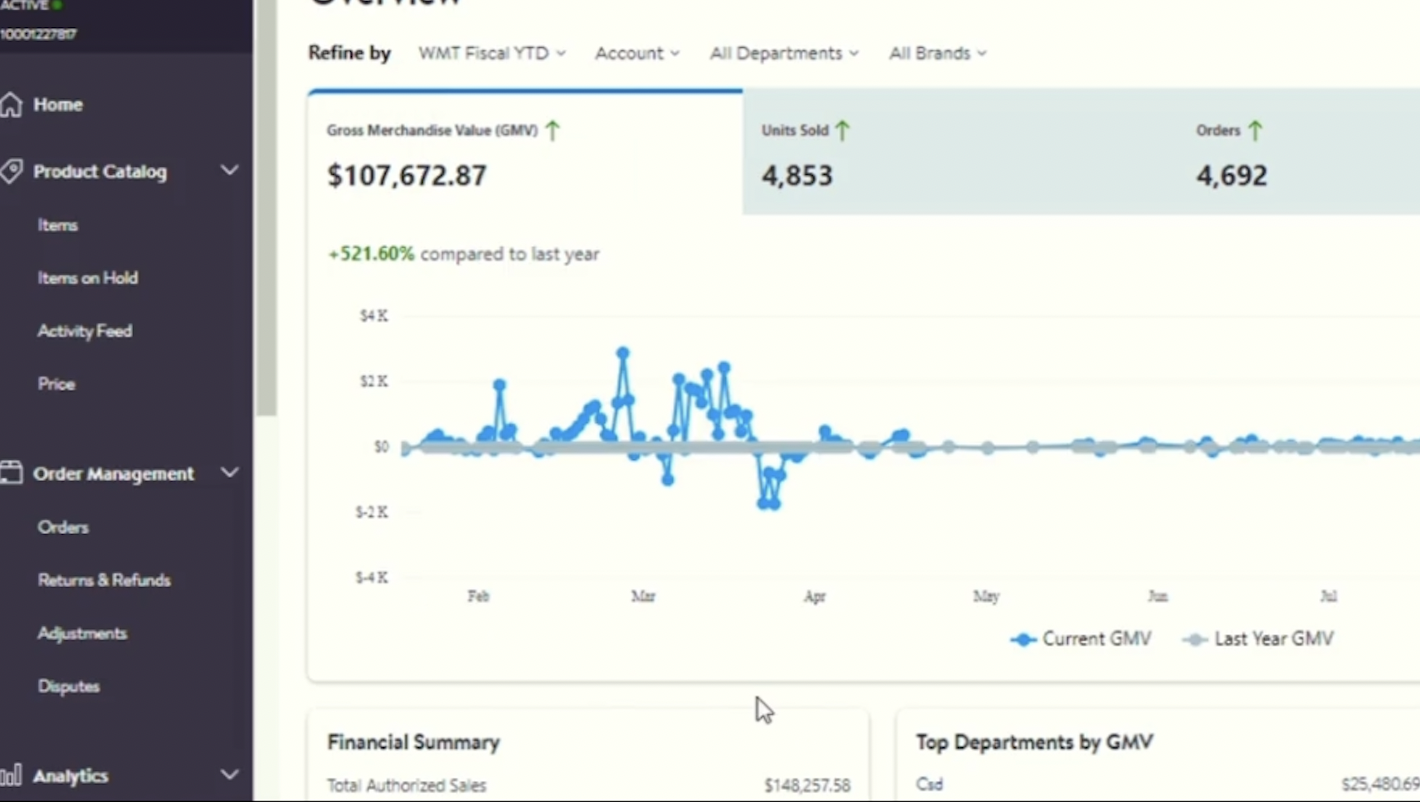The image size is (1420, 802).
Task: Open Product Catalog menu
Action: 100,172
